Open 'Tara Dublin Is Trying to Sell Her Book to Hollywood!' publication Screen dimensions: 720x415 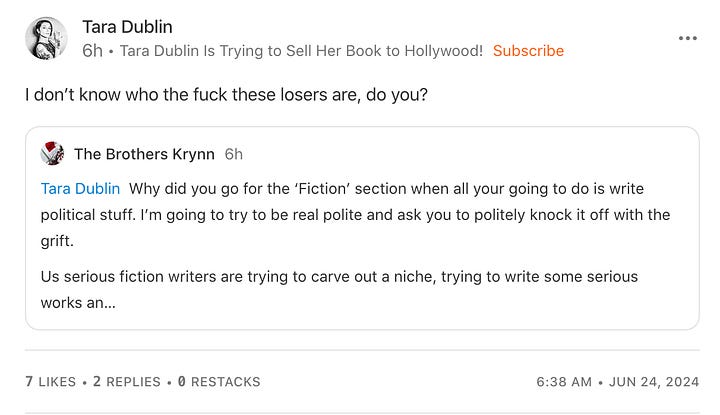301,50
